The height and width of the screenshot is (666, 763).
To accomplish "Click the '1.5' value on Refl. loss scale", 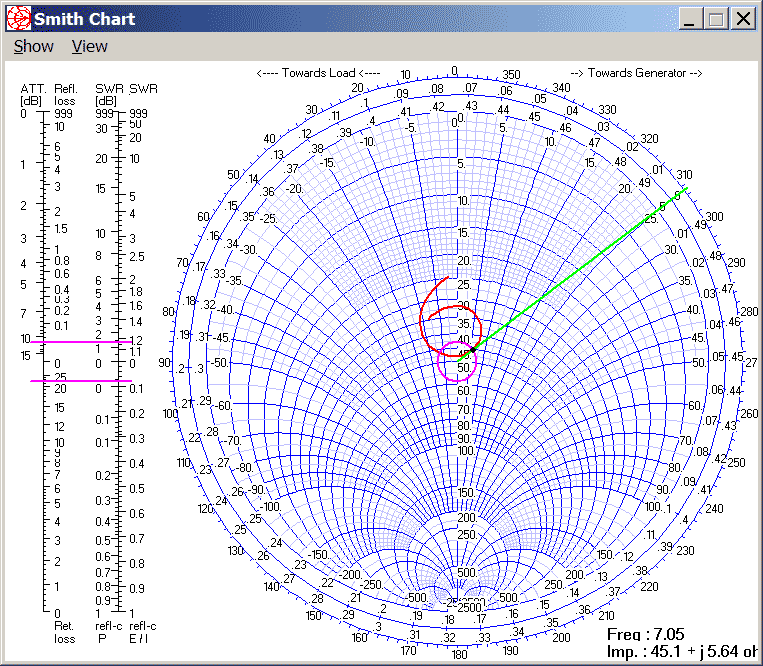I will pyautogui.click(x=61, y=229).
